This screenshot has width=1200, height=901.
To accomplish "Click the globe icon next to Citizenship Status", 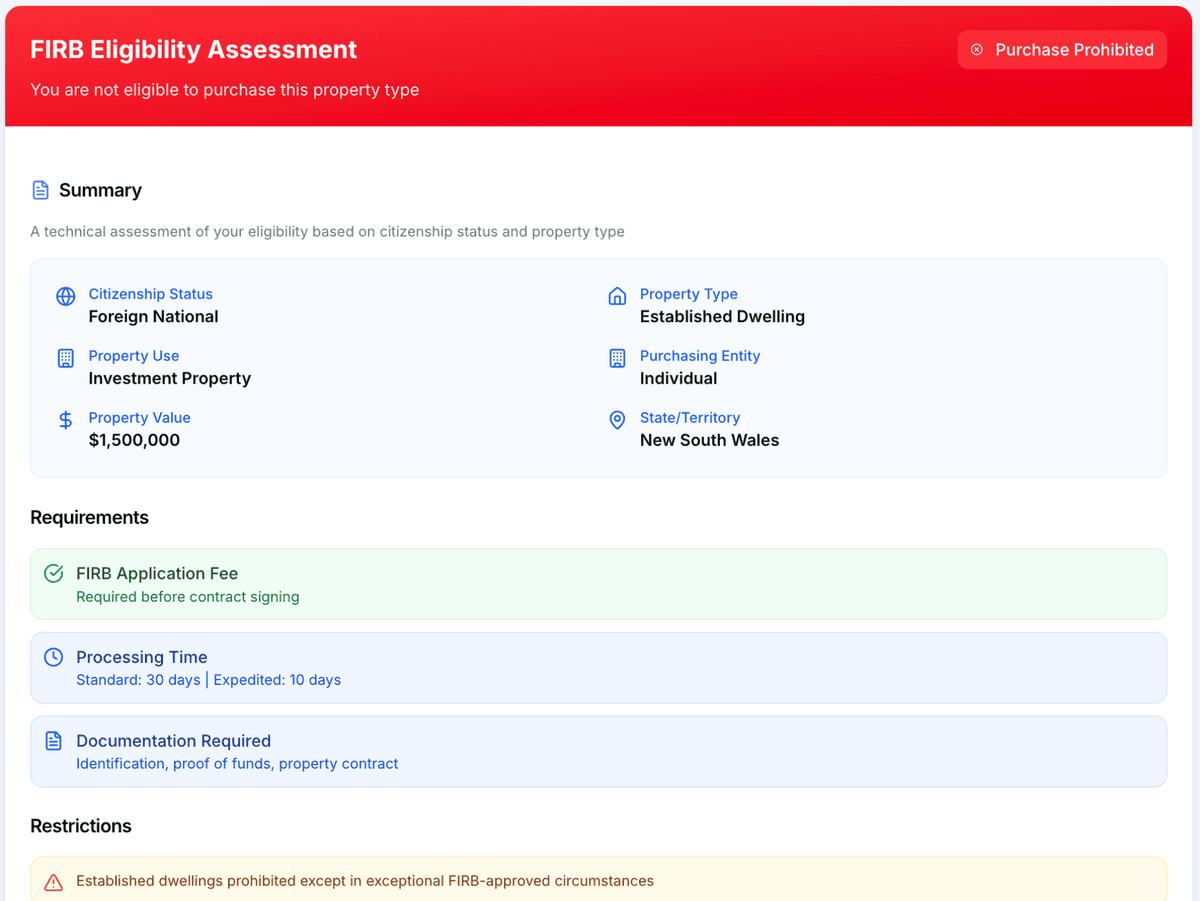I will click(x=66, y=296).
